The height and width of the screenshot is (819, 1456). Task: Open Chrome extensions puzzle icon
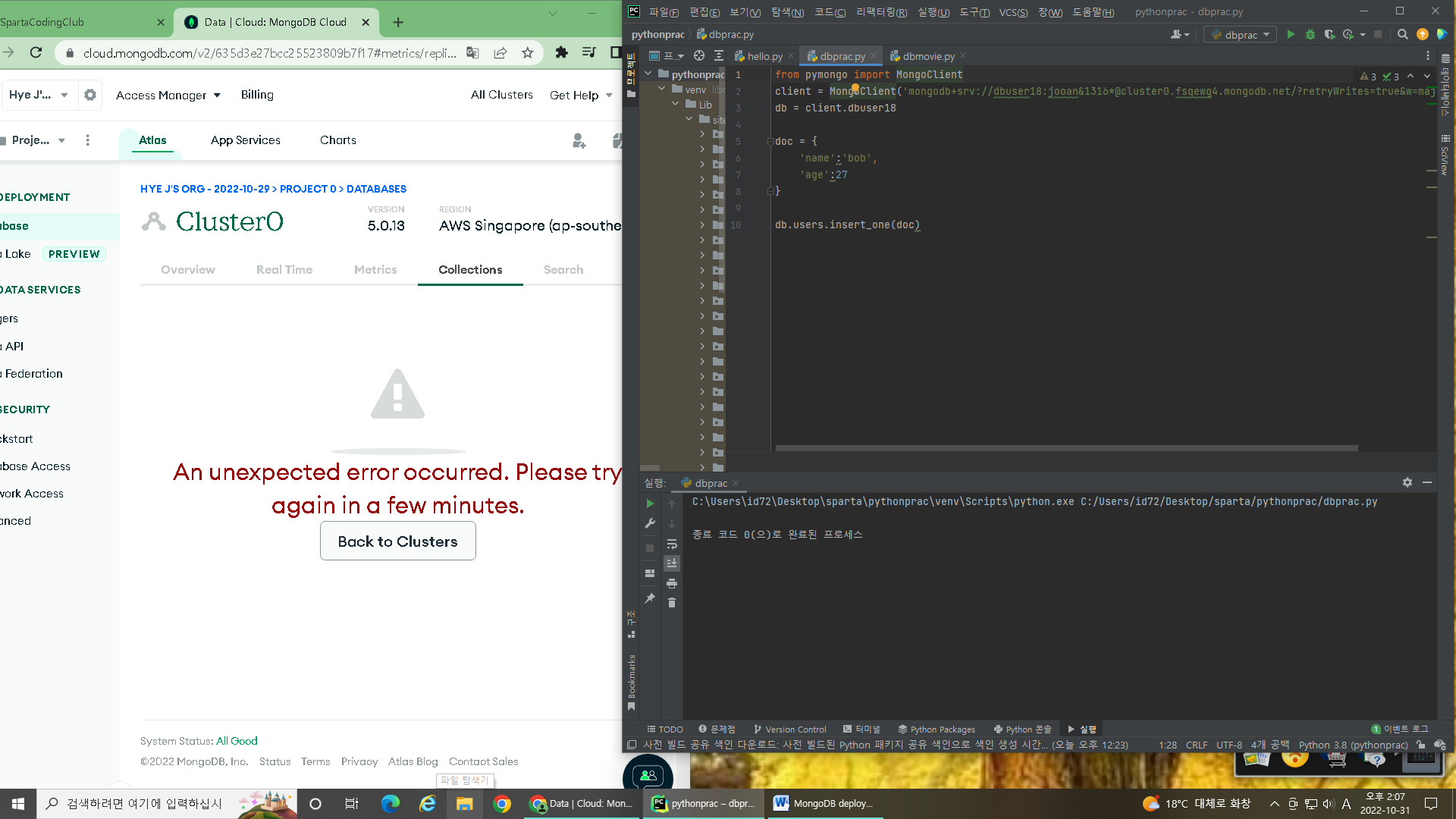point(561,52)
